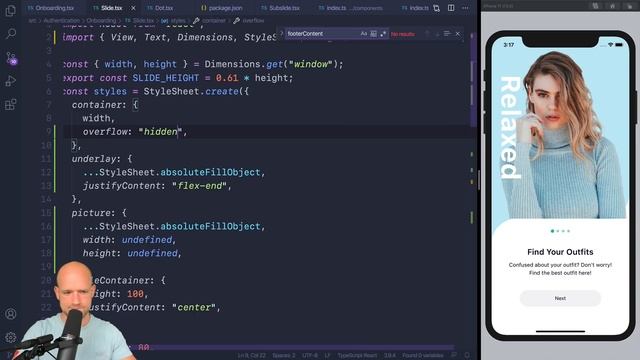Click TypeScript version 3.9.4 in status bar
The height and width of the screenshot is (360, 640).
pyautogui.click(x=390, y=356)
